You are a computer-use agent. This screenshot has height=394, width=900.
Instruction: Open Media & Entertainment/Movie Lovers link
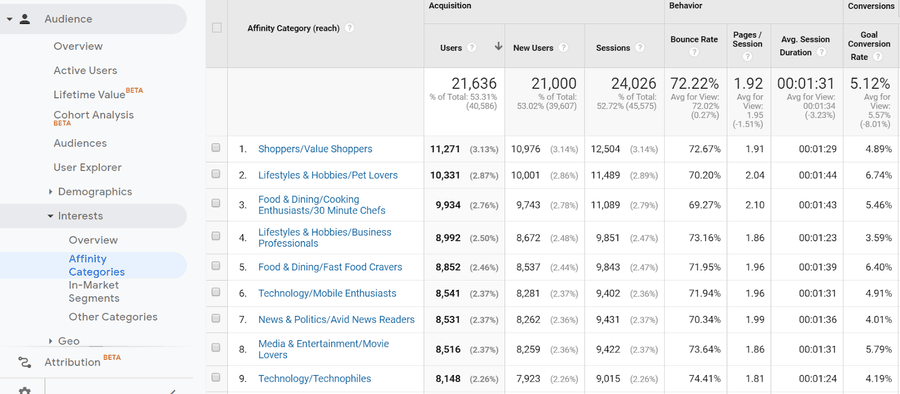coord(324,349)
